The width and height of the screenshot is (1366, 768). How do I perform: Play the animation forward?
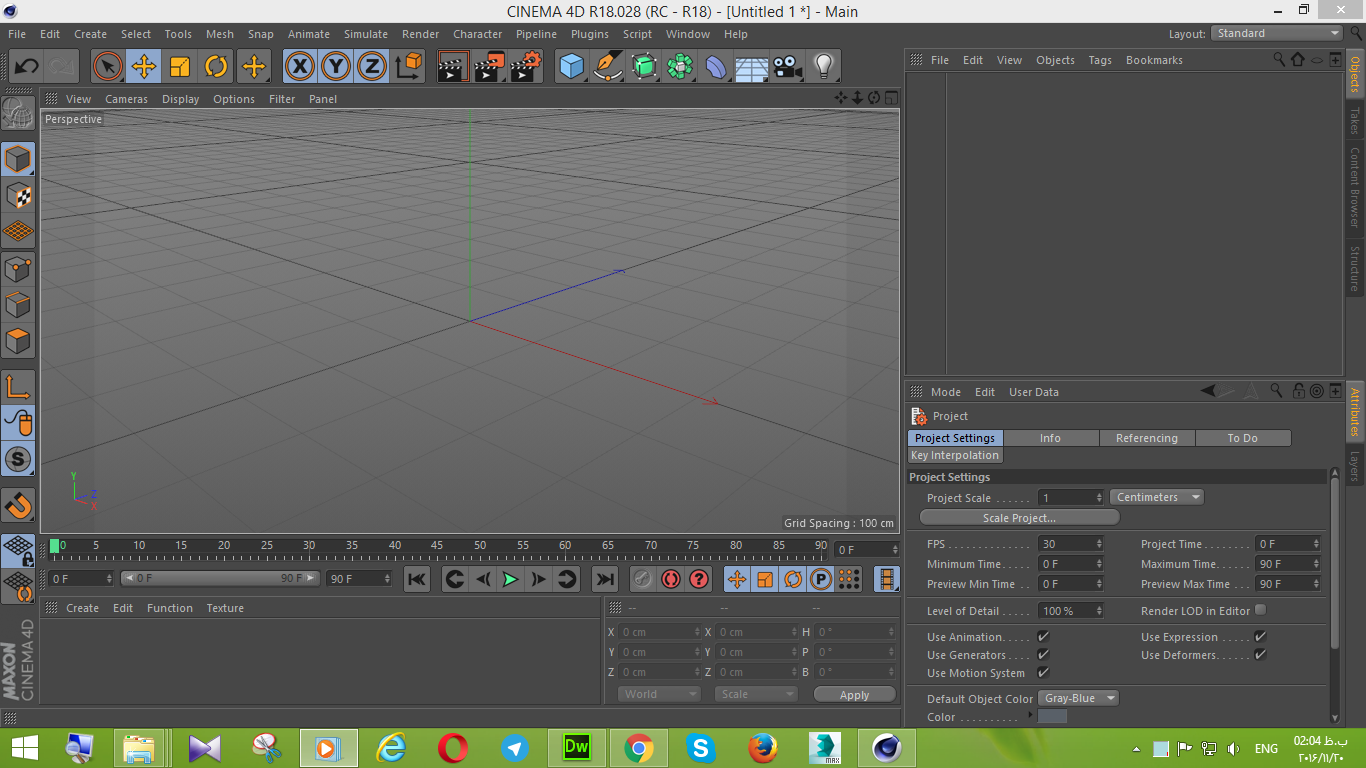click(510, 579)
